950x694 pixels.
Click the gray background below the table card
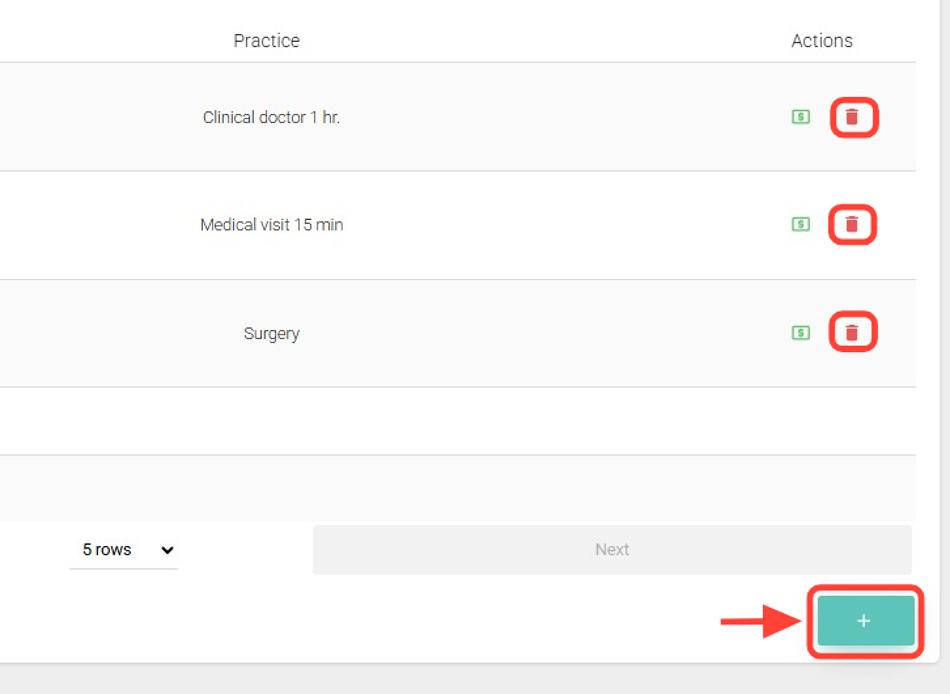(400, 680)
